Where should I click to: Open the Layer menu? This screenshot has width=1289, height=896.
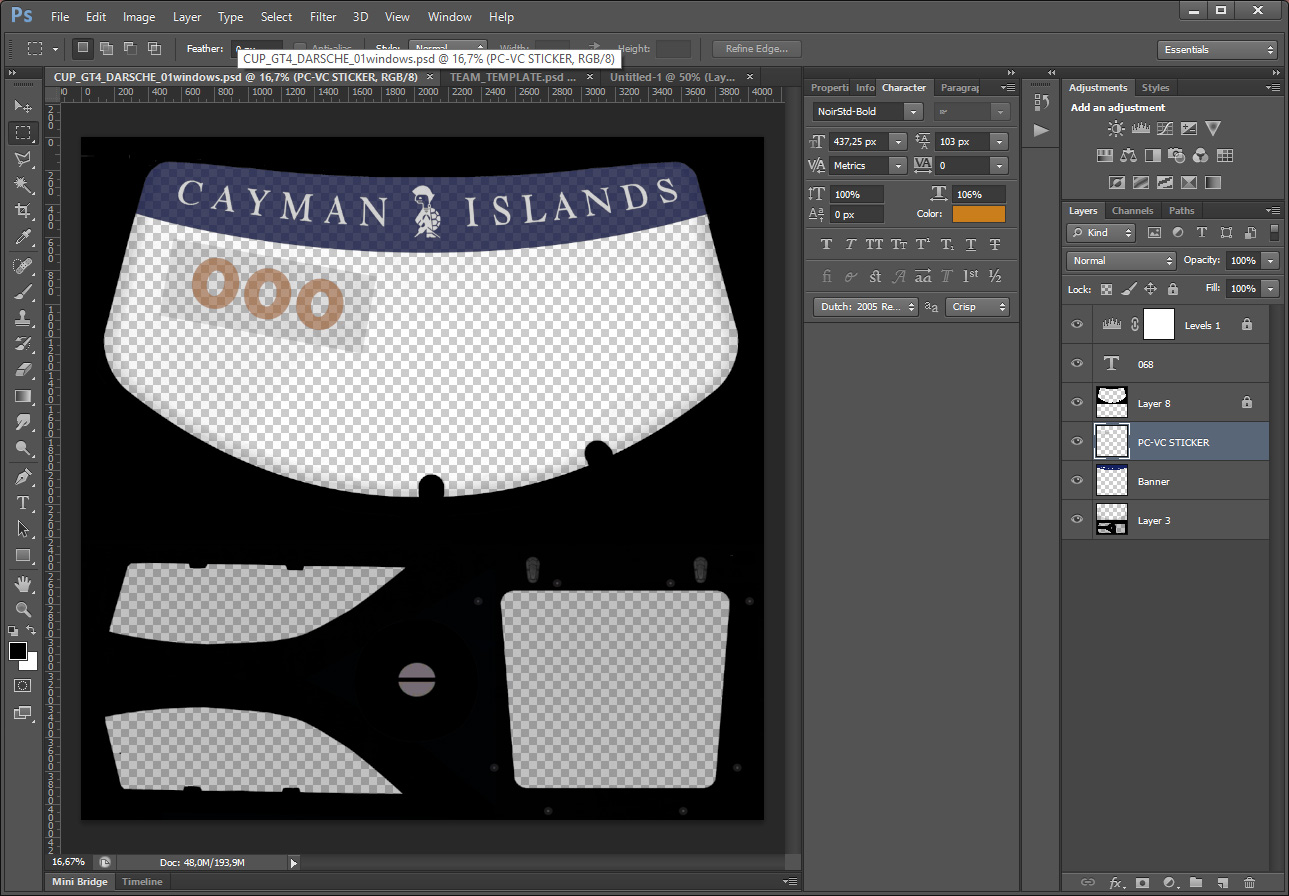187,17
